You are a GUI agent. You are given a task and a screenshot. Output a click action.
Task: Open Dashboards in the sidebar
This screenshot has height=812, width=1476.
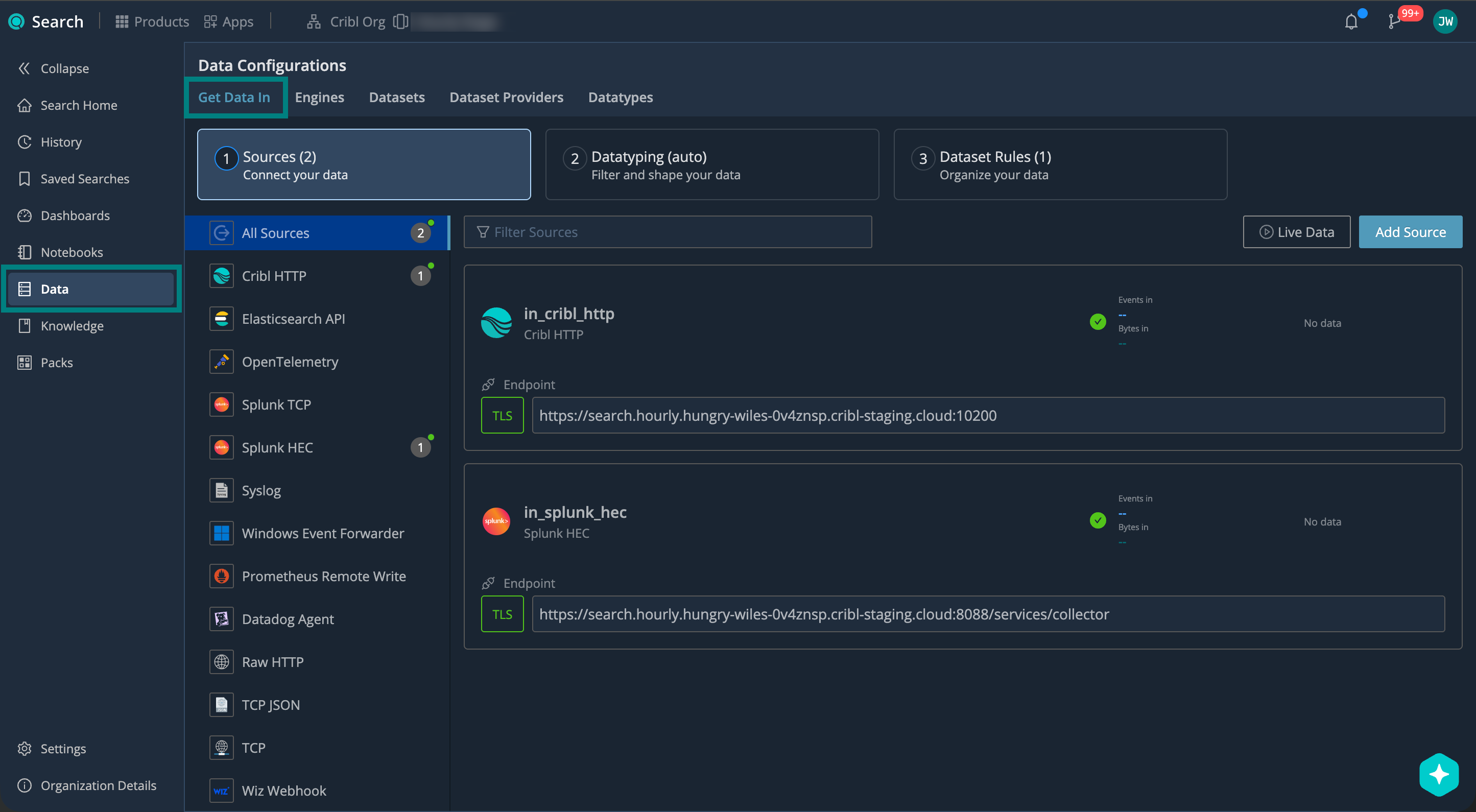64,215
